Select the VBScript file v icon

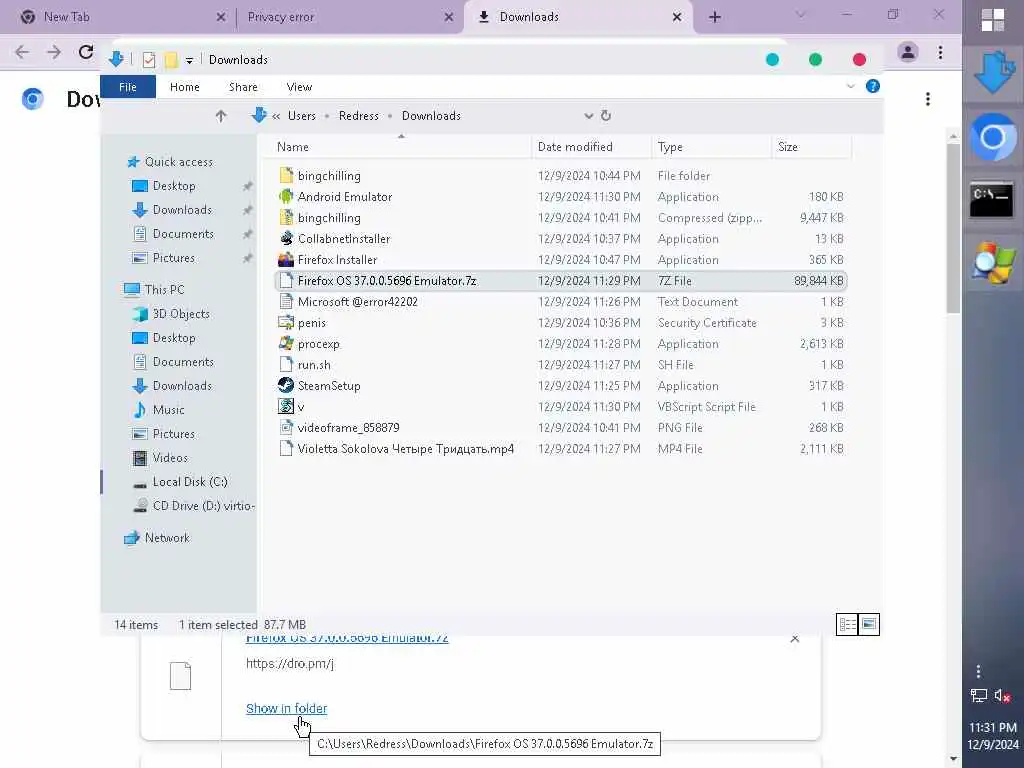coord(286,406)
